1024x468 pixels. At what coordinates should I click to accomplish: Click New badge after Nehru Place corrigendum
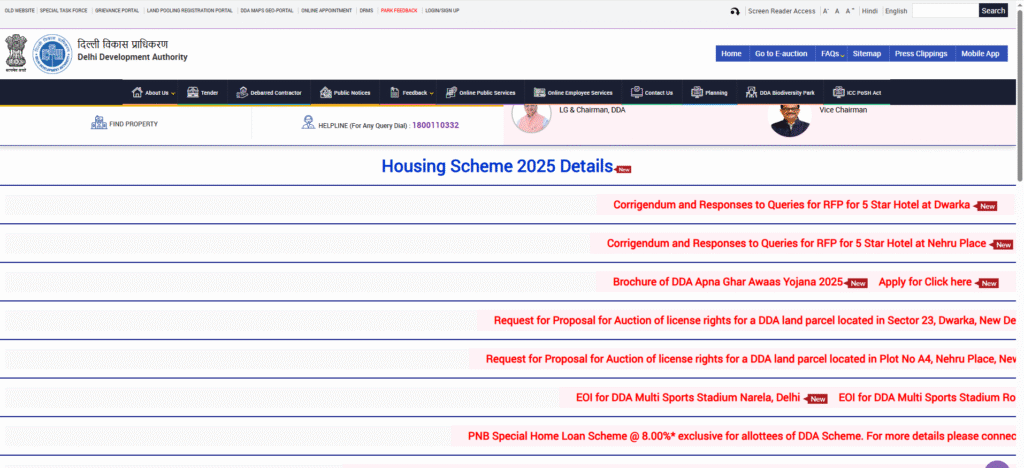(1002, 245)
